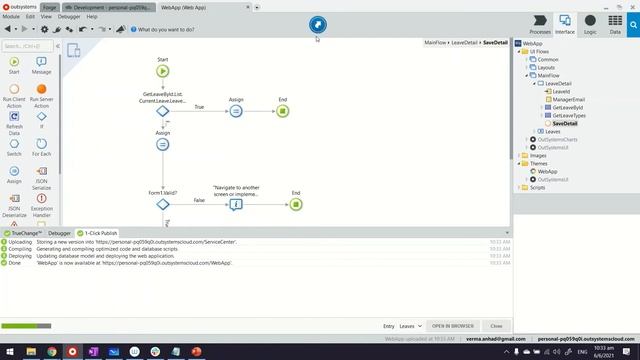Select the For Each tool
The height and width of the screenshot is (360, 640).
click(x=41, y=147)
